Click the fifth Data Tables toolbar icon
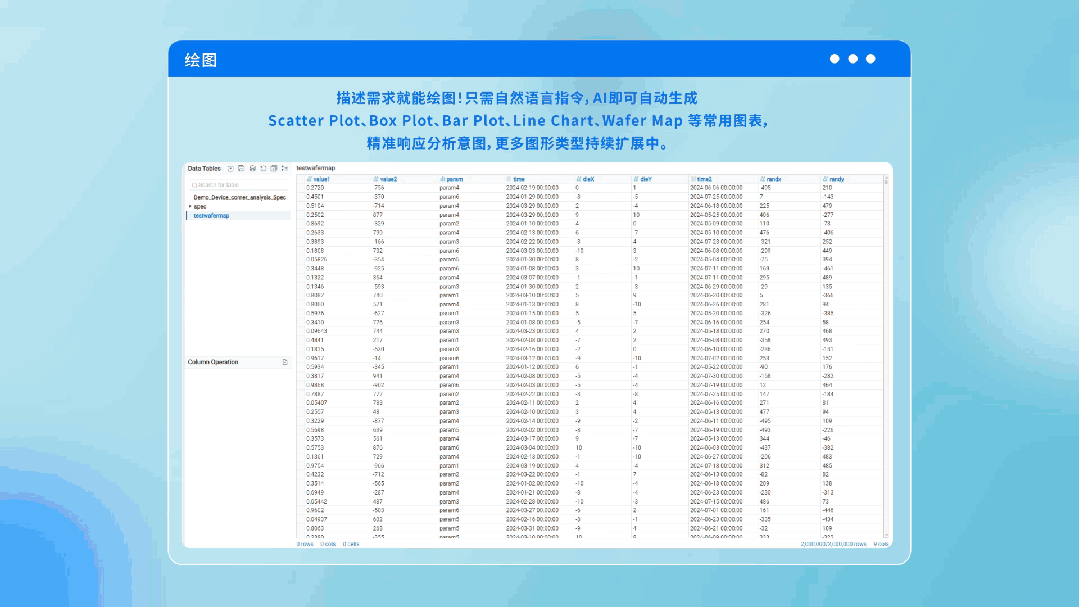The width and height of the screenshot is (1079, 607). coord(274,168)
